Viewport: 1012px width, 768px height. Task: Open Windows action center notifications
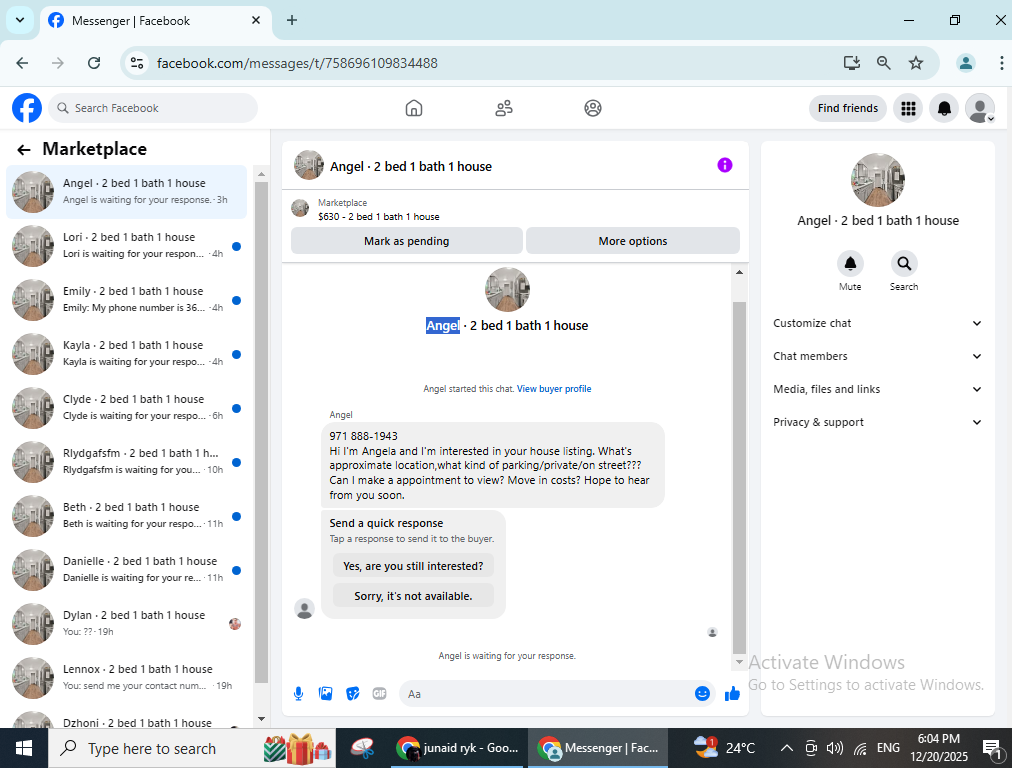pos(992,749)
